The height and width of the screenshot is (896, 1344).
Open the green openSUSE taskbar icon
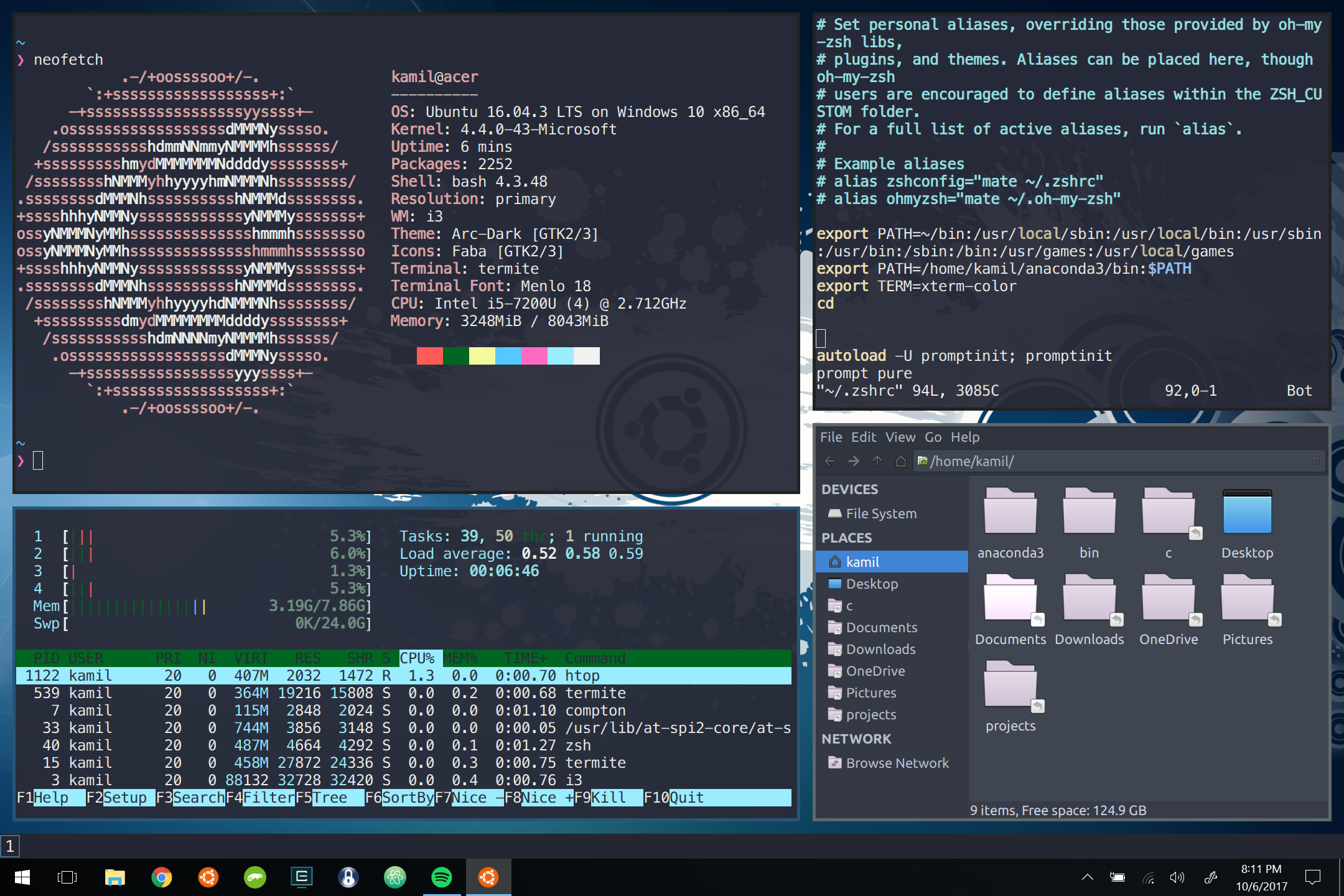pos(254,877)
